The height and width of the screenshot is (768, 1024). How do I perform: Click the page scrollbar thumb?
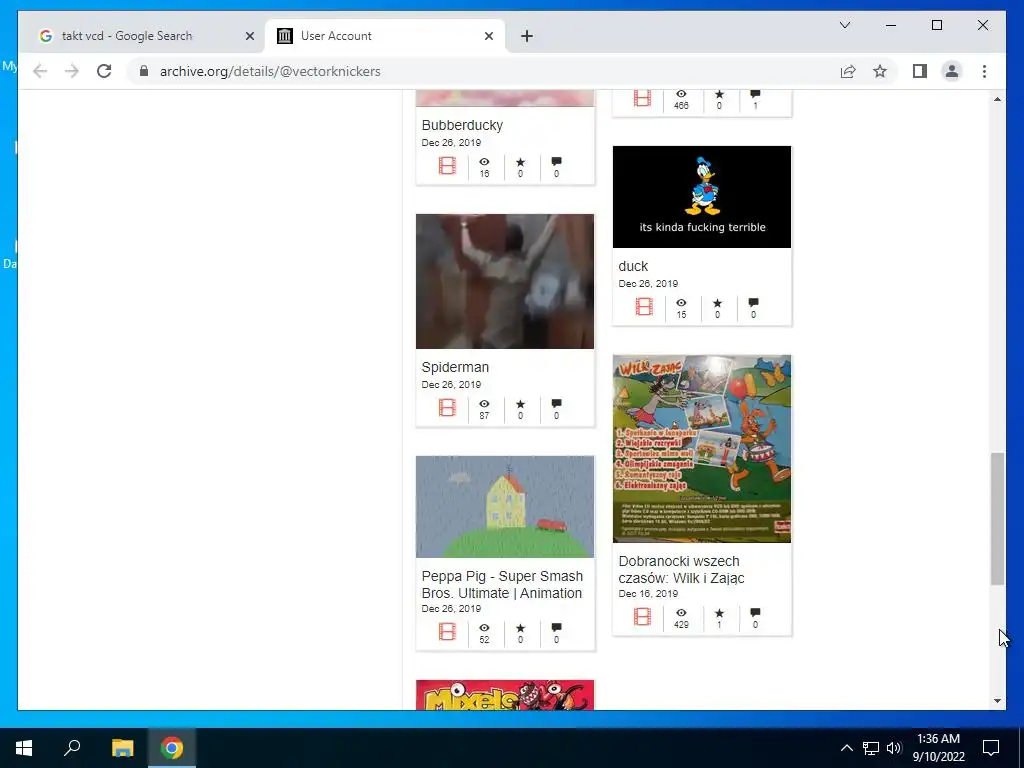click(x=997, y=519)
